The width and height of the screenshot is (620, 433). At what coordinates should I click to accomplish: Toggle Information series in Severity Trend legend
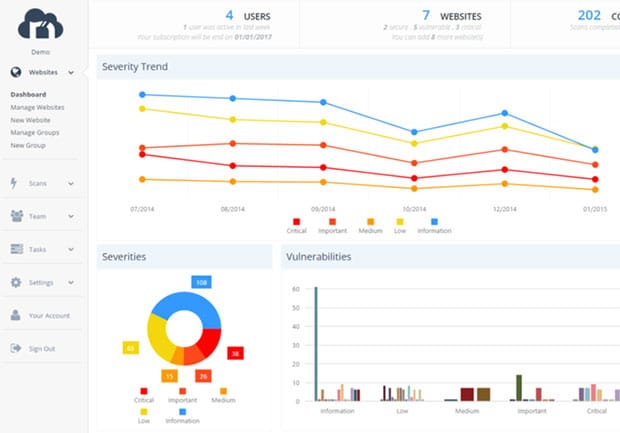pyautogui.click(x=434, y=222)
